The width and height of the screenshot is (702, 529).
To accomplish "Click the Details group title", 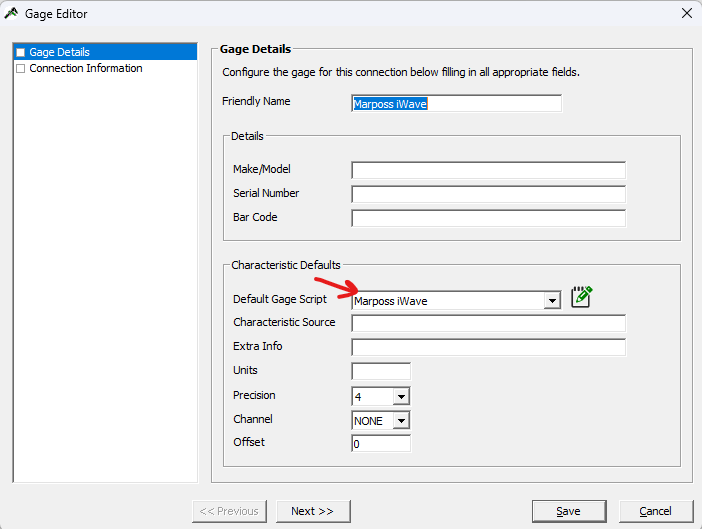I will pos(247,136).
